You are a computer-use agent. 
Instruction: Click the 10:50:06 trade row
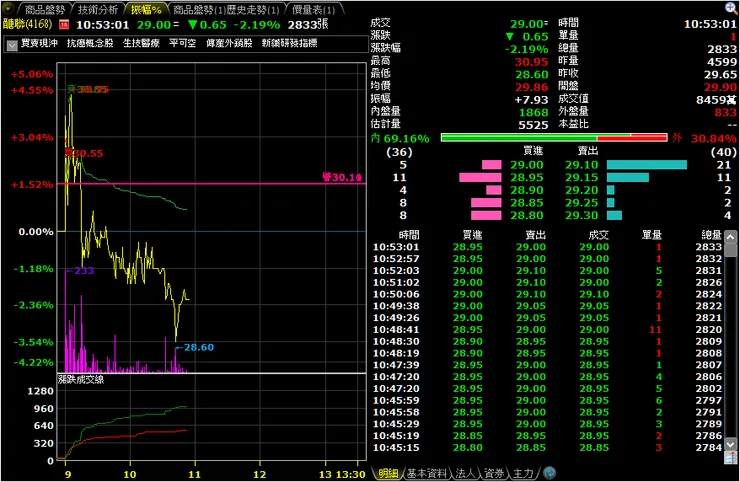(547, 294)
